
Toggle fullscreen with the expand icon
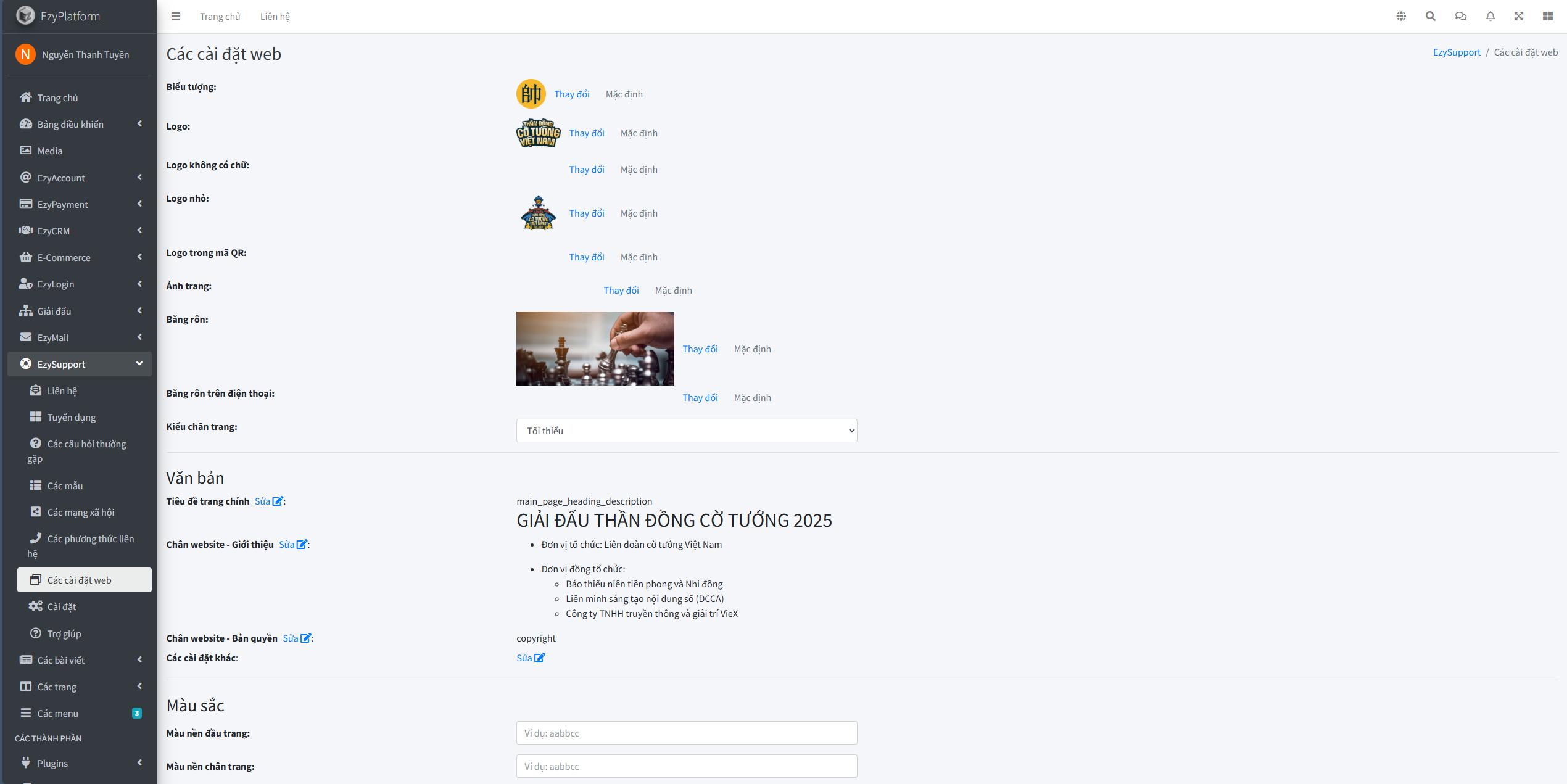[1519, 16]
